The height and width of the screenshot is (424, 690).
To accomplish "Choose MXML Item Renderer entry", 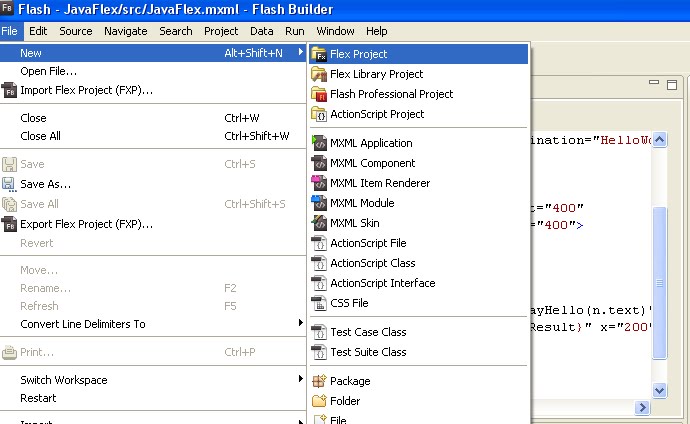I will tap(418, 183).
